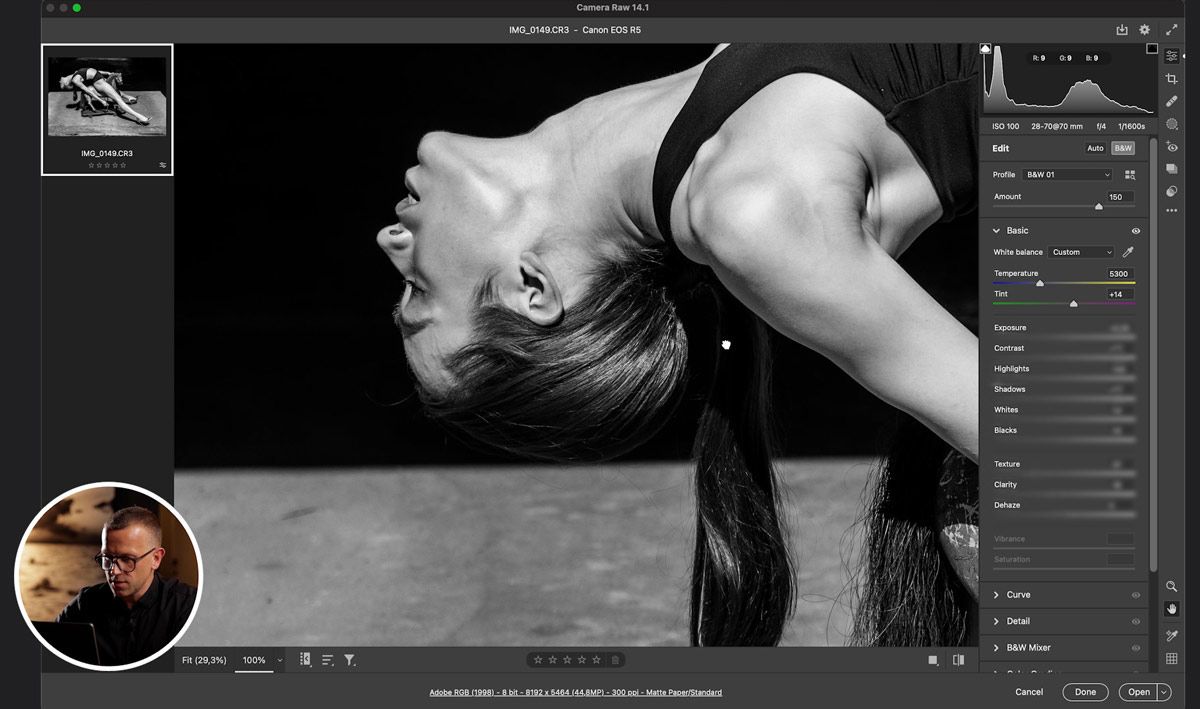Open Camera Raw preferences gear
This screenshot has height=709, width=1200.
(1145, 30)
